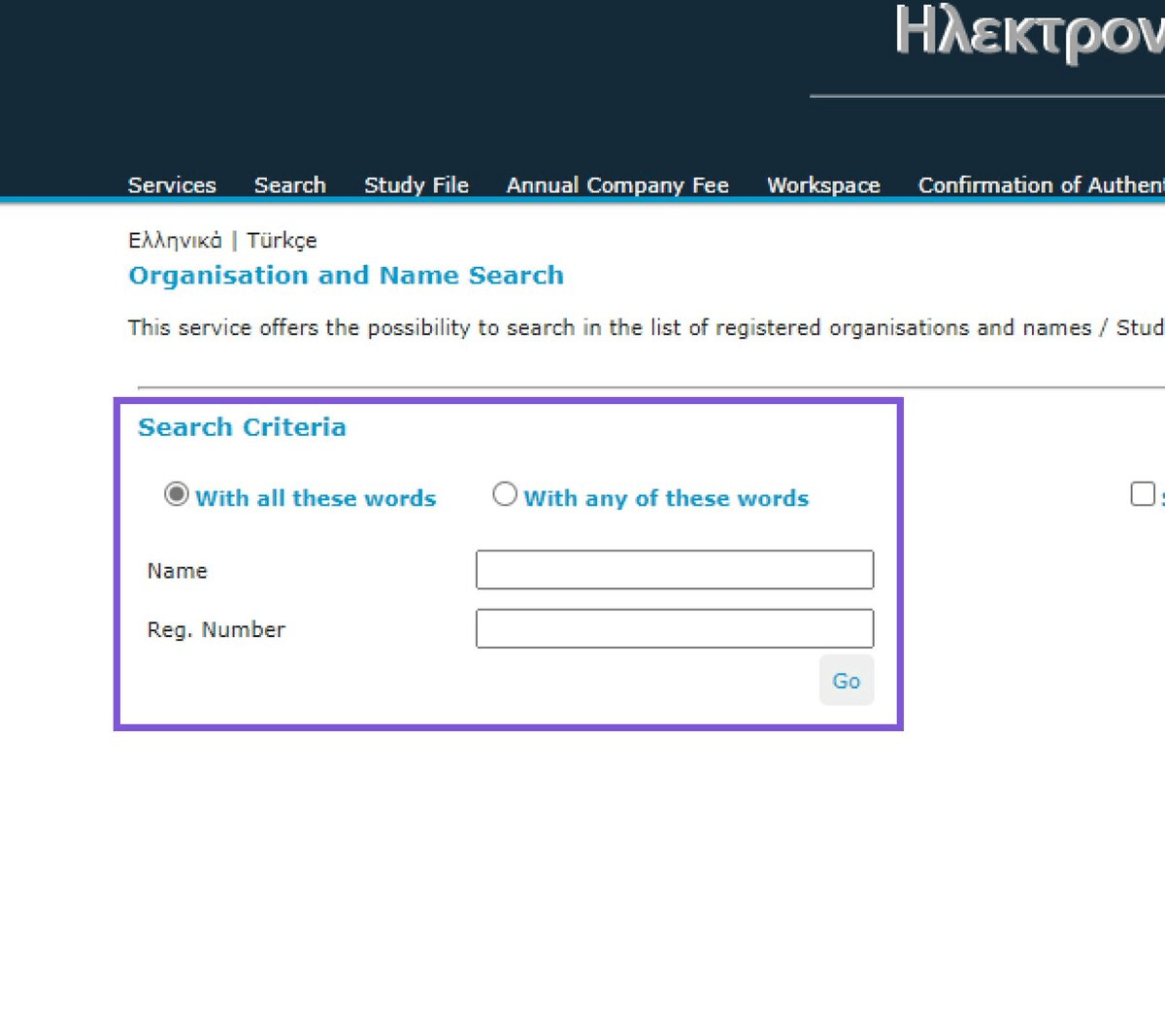The height and width of the screenshot is (1036, 1165).
Task: Select 'With all these words' radio button
Action: 177,494
